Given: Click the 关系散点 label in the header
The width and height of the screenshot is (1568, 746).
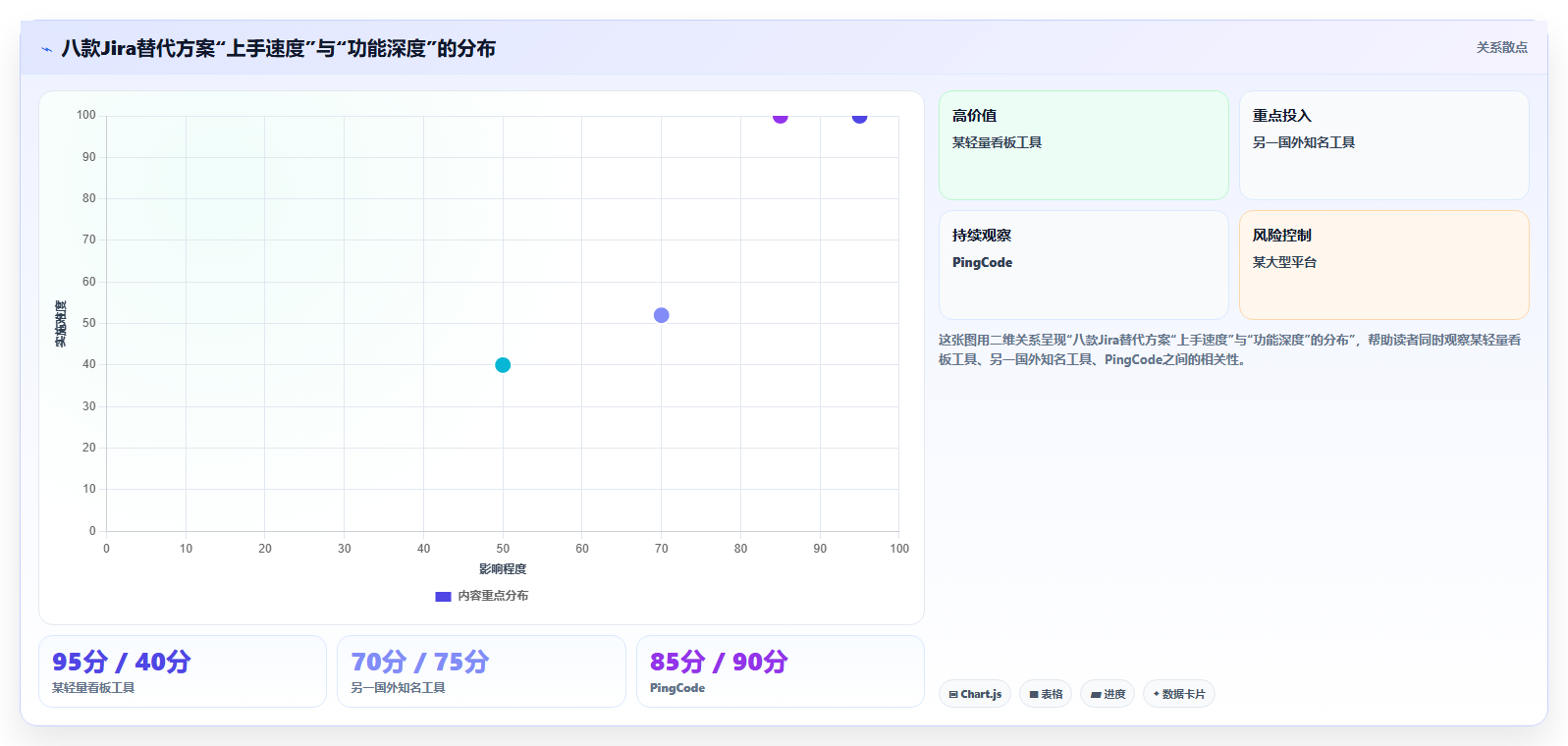Looking at the screenshot, I should pos(1501,47).
